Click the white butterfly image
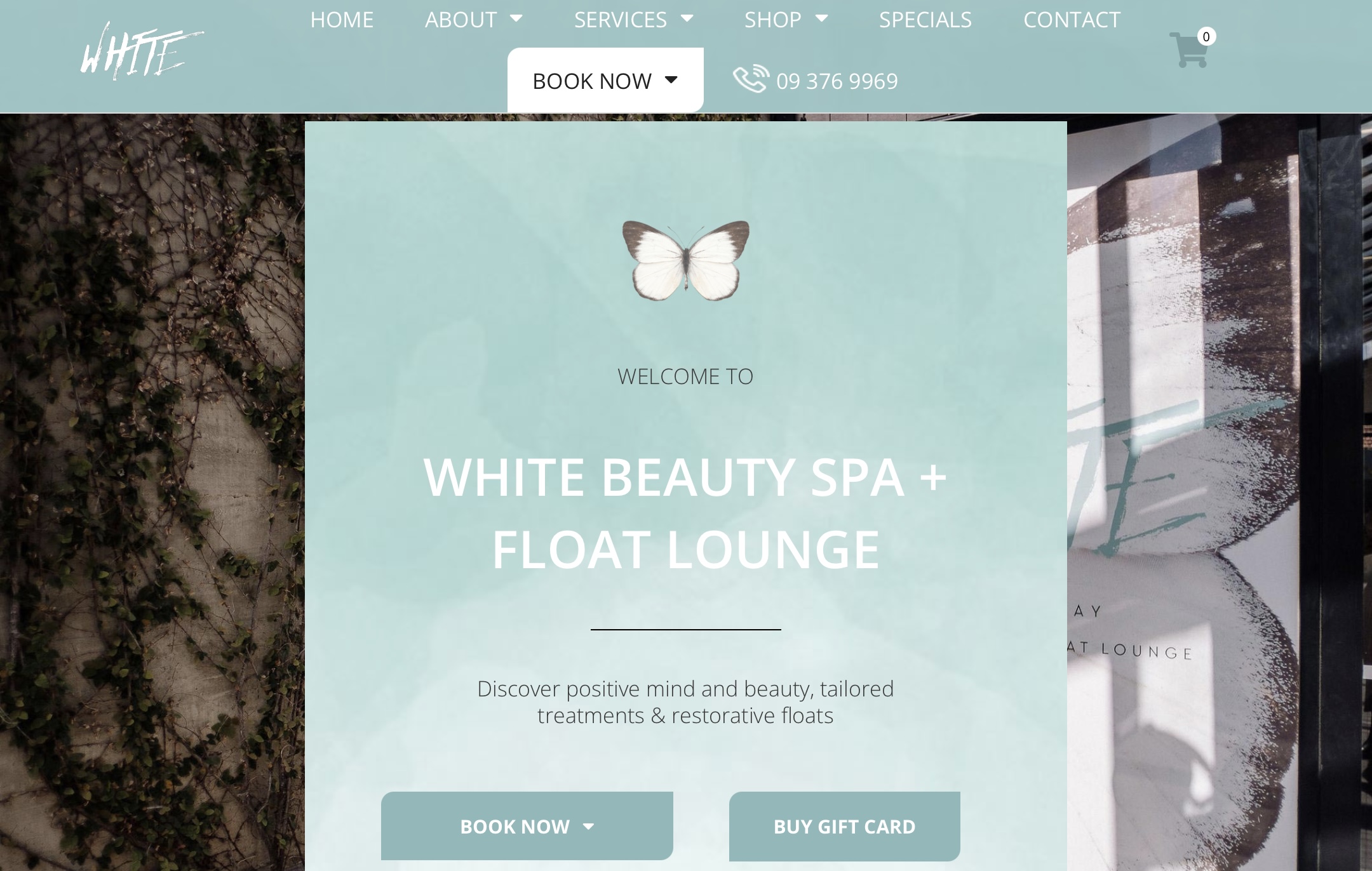 [x=686, y=260]
